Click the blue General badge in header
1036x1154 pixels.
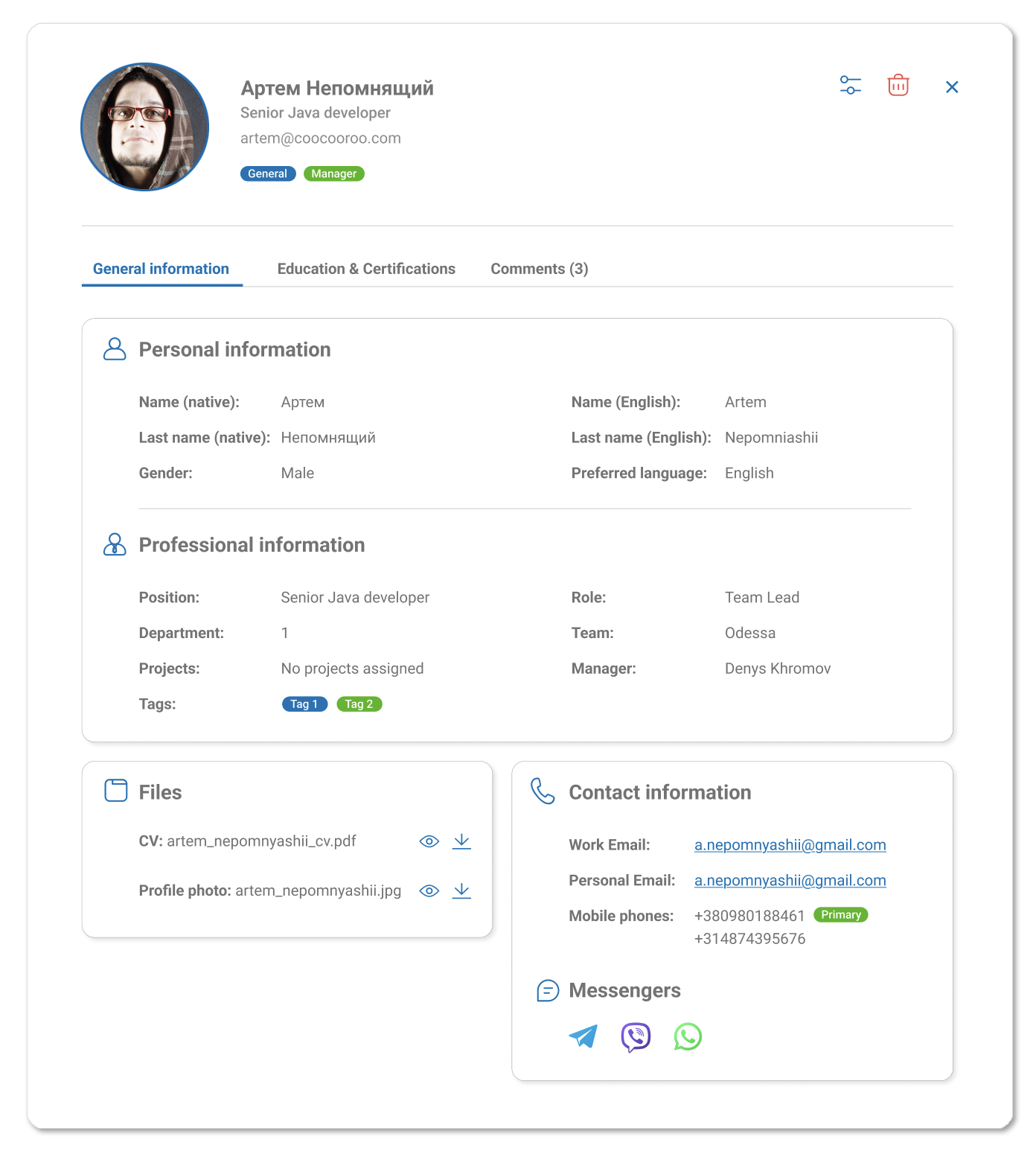267,174
